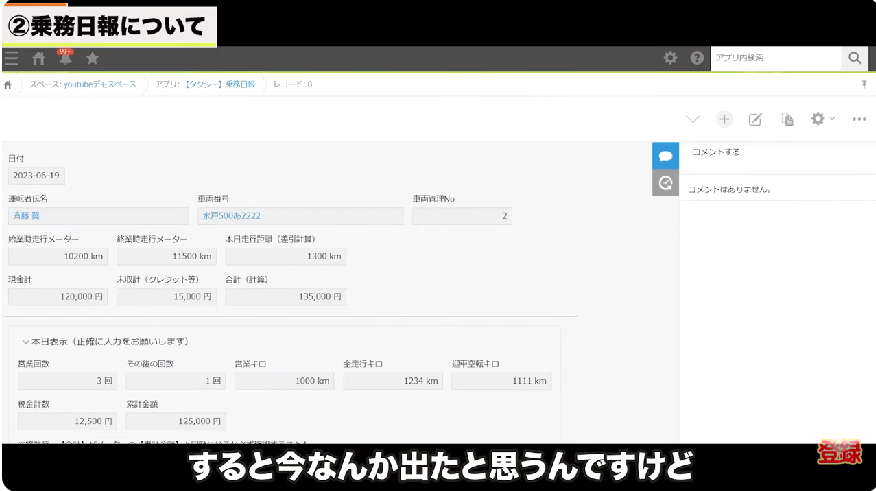The width and height of the screenshot is (876, 491).
Task: Edit the record with pencil icon
Action: (x=756, y=119)
